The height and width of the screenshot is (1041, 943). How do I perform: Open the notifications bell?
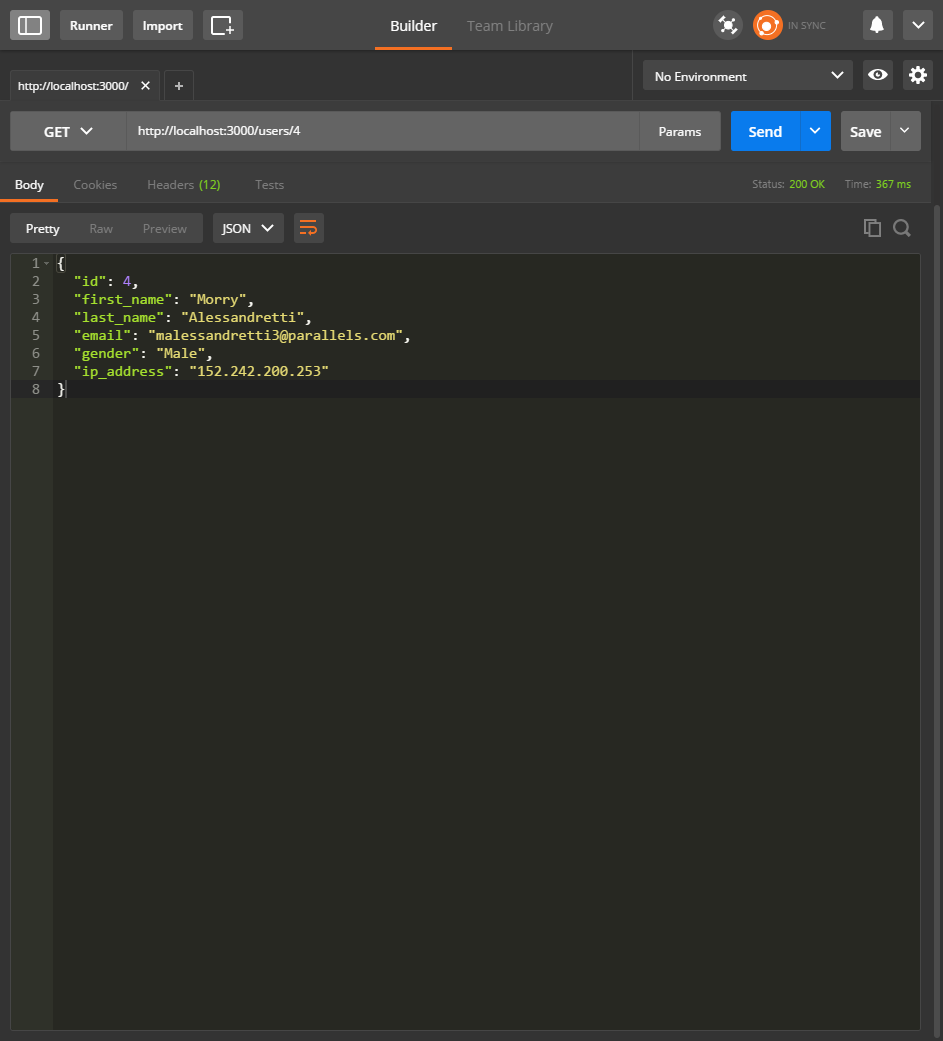click(x=878, y=25)
